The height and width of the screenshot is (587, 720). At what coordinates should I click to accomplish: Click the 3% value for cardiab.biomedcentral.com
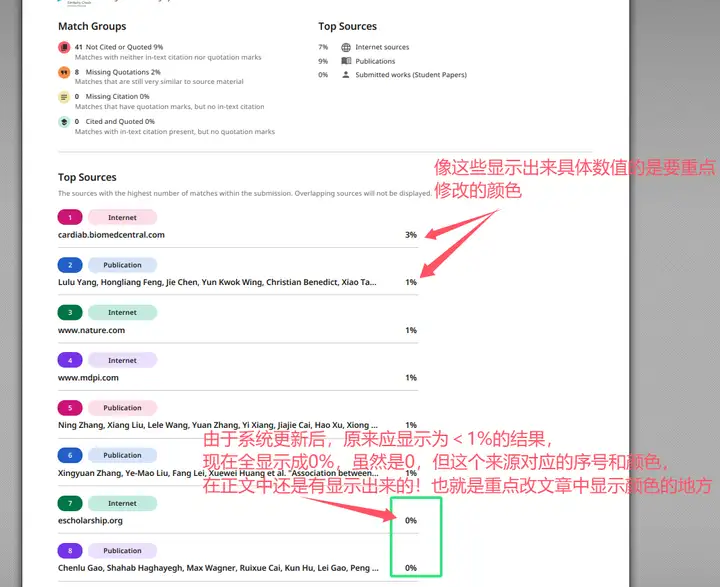pyautogui.click(x=411, y=235)
